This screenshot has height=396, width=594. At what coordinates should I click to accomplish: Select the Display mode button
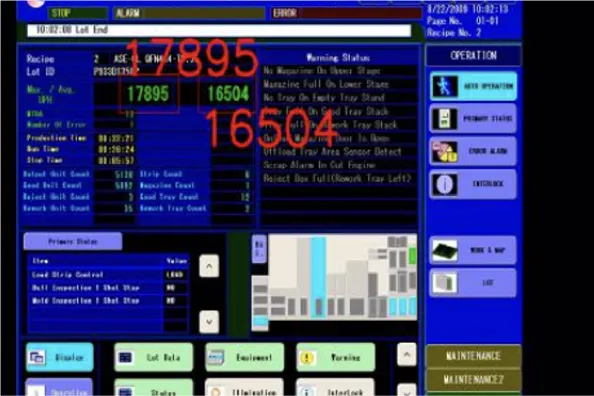tap(59, 357)
